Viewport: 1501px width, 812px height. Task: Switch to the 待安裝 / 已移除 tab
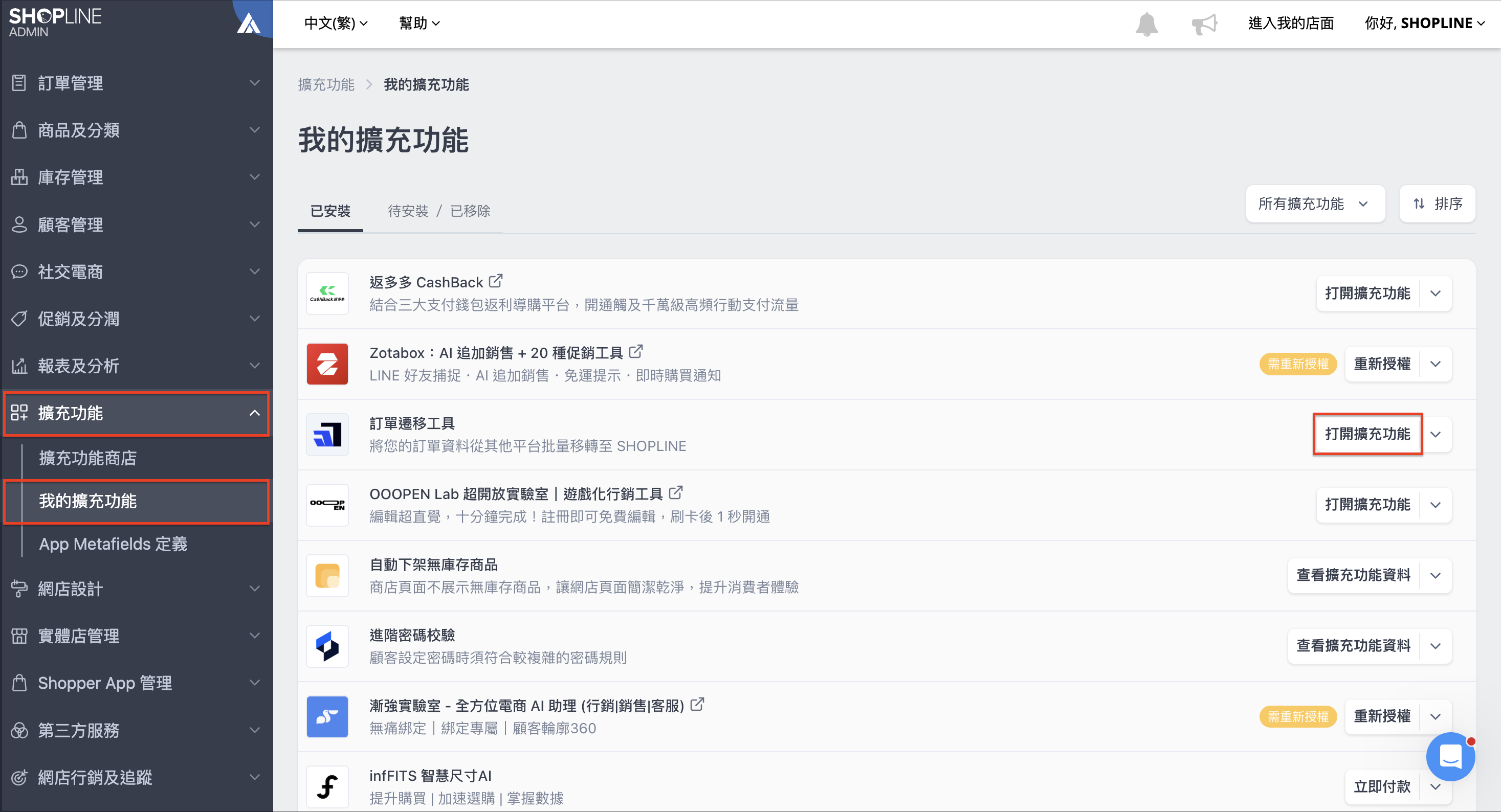pos(439,211)
